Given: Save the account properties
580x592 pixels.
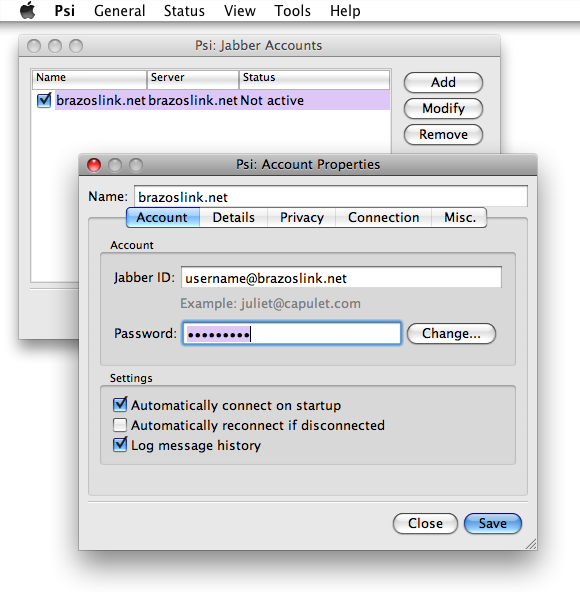Looking at the screenshot, I should (493, 523).
